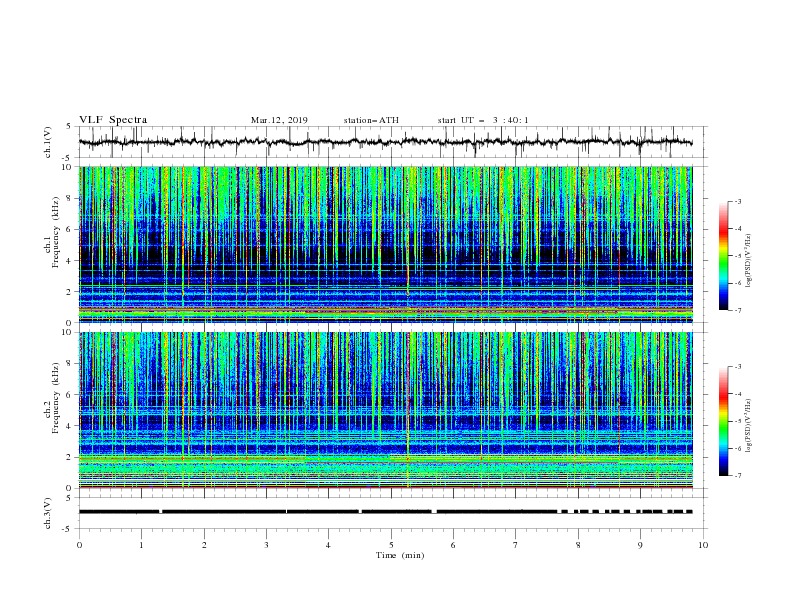The height and width of the screenshot is (612, 792).
Task: Click time axis tick label "0"
Action: [x=79, y=545]
